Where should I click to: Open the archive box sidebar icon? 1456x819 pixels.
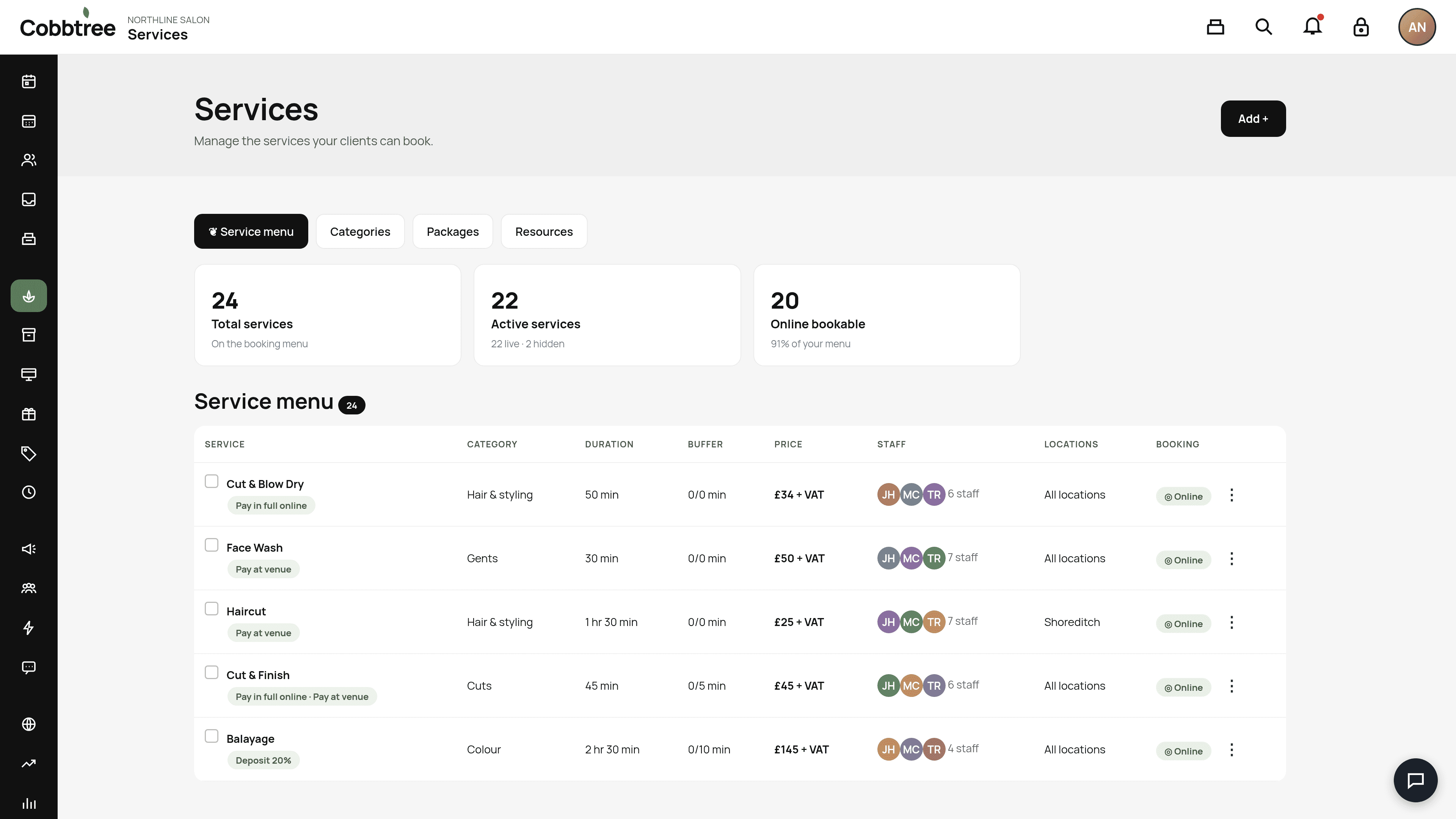pyautogui.click(x=28, y=334)
